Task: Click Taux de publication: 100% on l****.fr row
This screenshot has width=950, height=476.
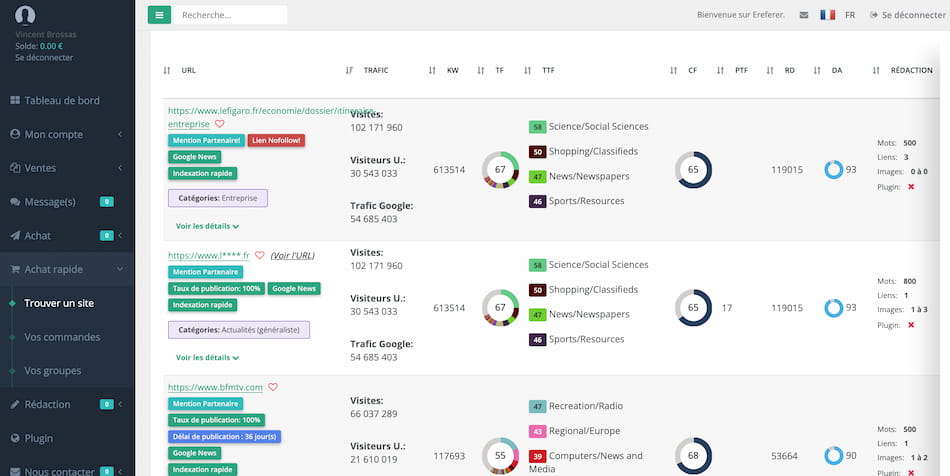Action: 216,289
